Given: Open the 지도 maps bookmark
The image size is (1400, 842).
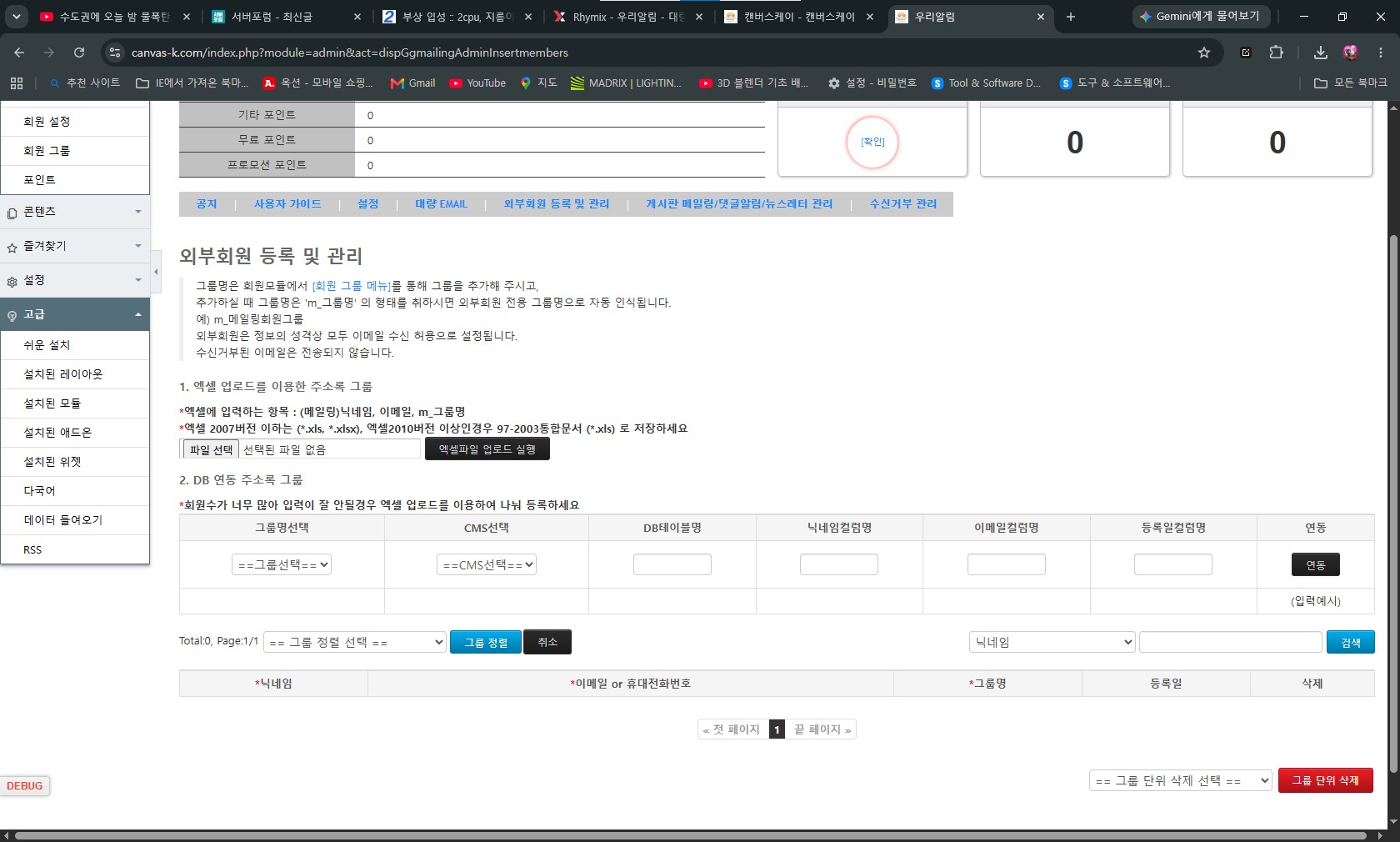Looking at the screenshot, I should [538, 83].
